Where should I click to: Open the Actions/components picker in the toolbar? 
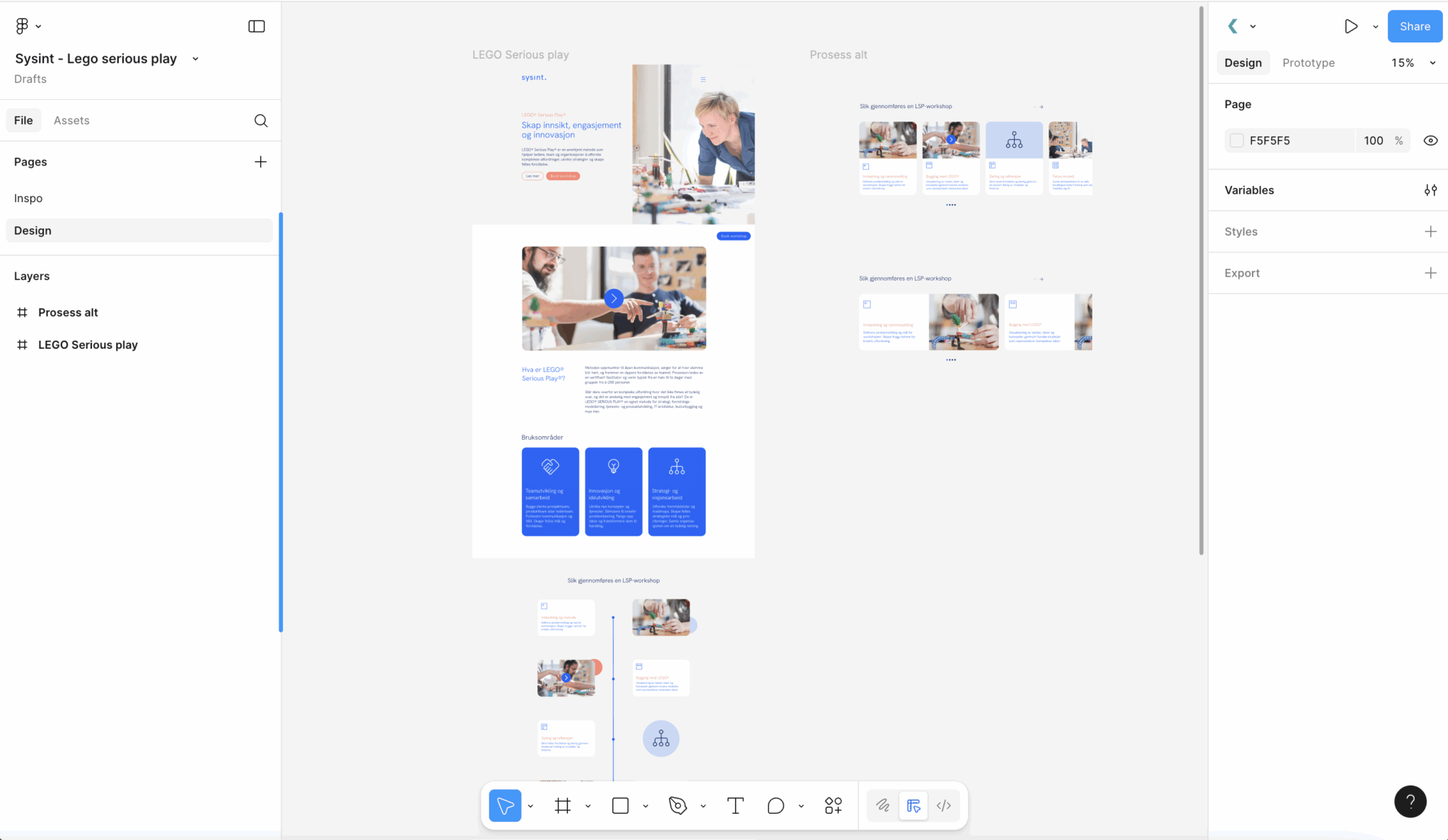tap(832, 805)
